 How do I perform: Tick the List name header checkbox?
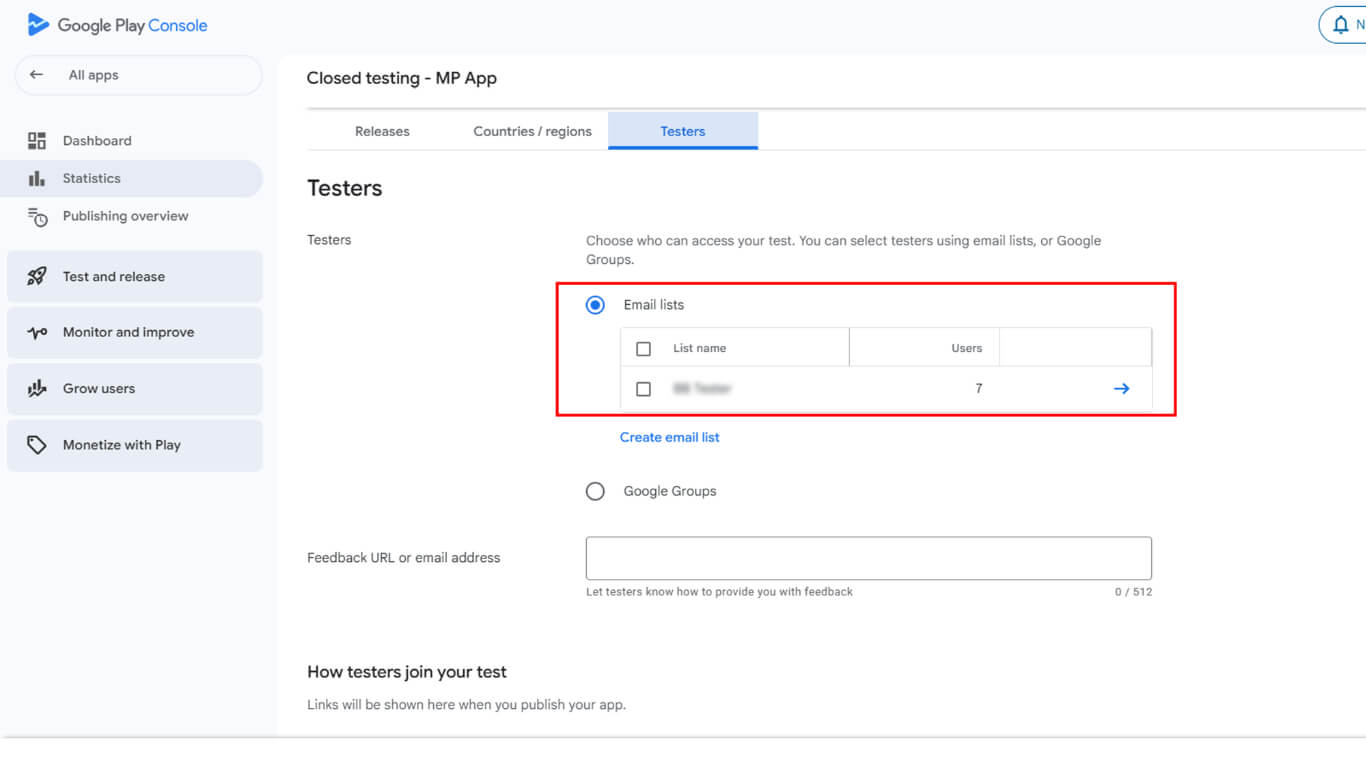pos(644,349)
